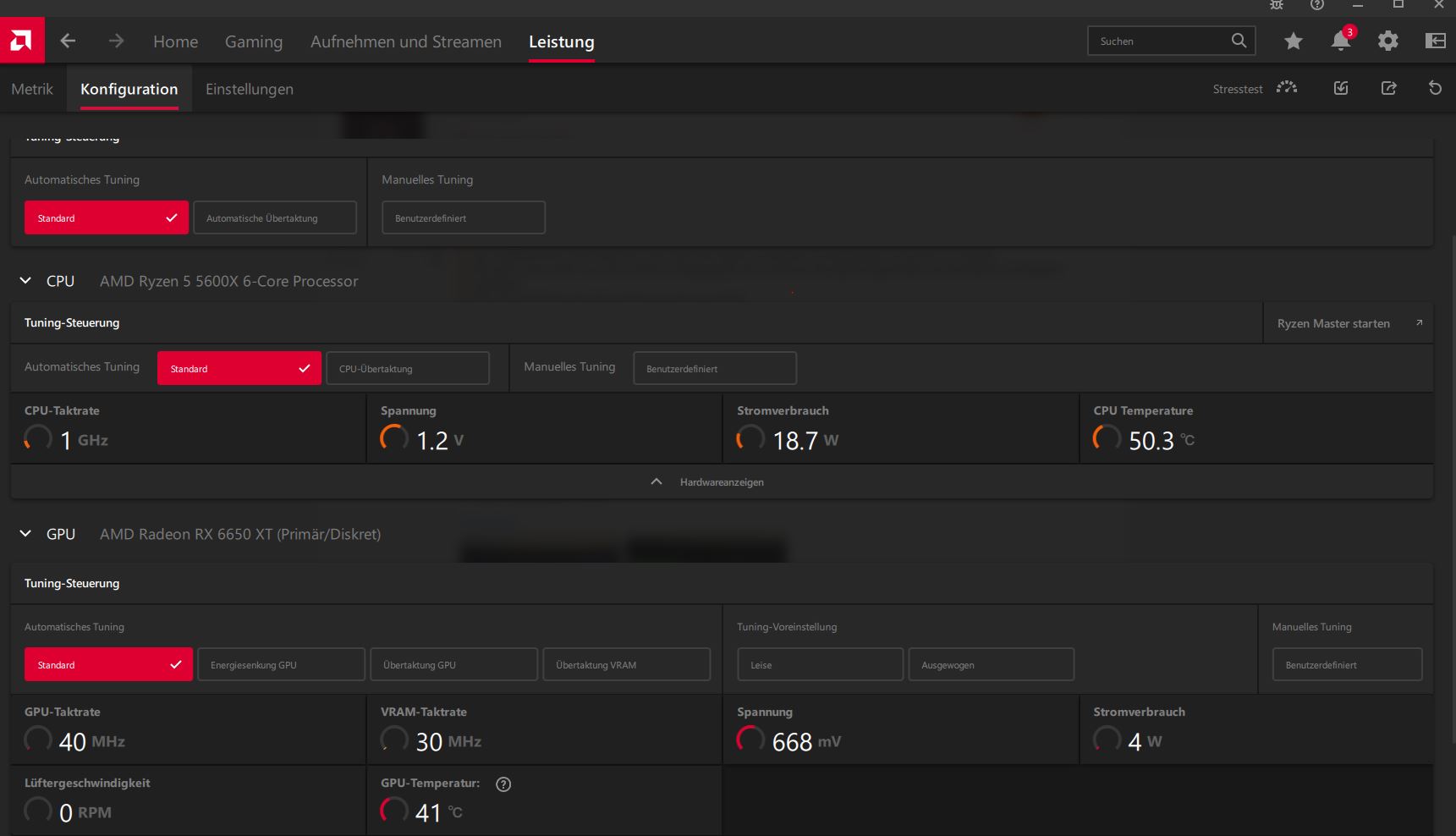1456x836 pixels.
Task: Enable Übertaktung GPU
Action: point(454,664)
